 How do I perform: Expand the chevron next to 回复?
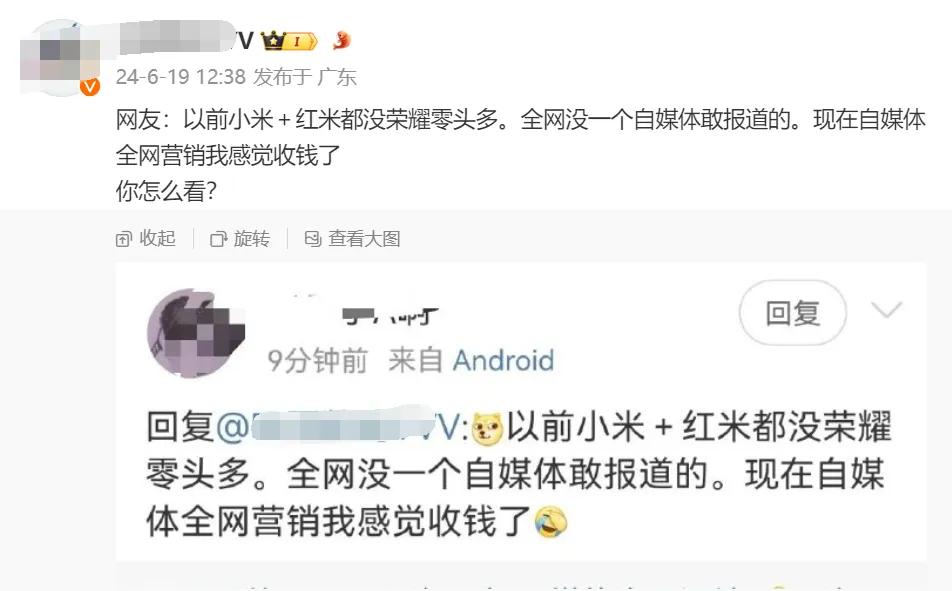pos(886,310)
